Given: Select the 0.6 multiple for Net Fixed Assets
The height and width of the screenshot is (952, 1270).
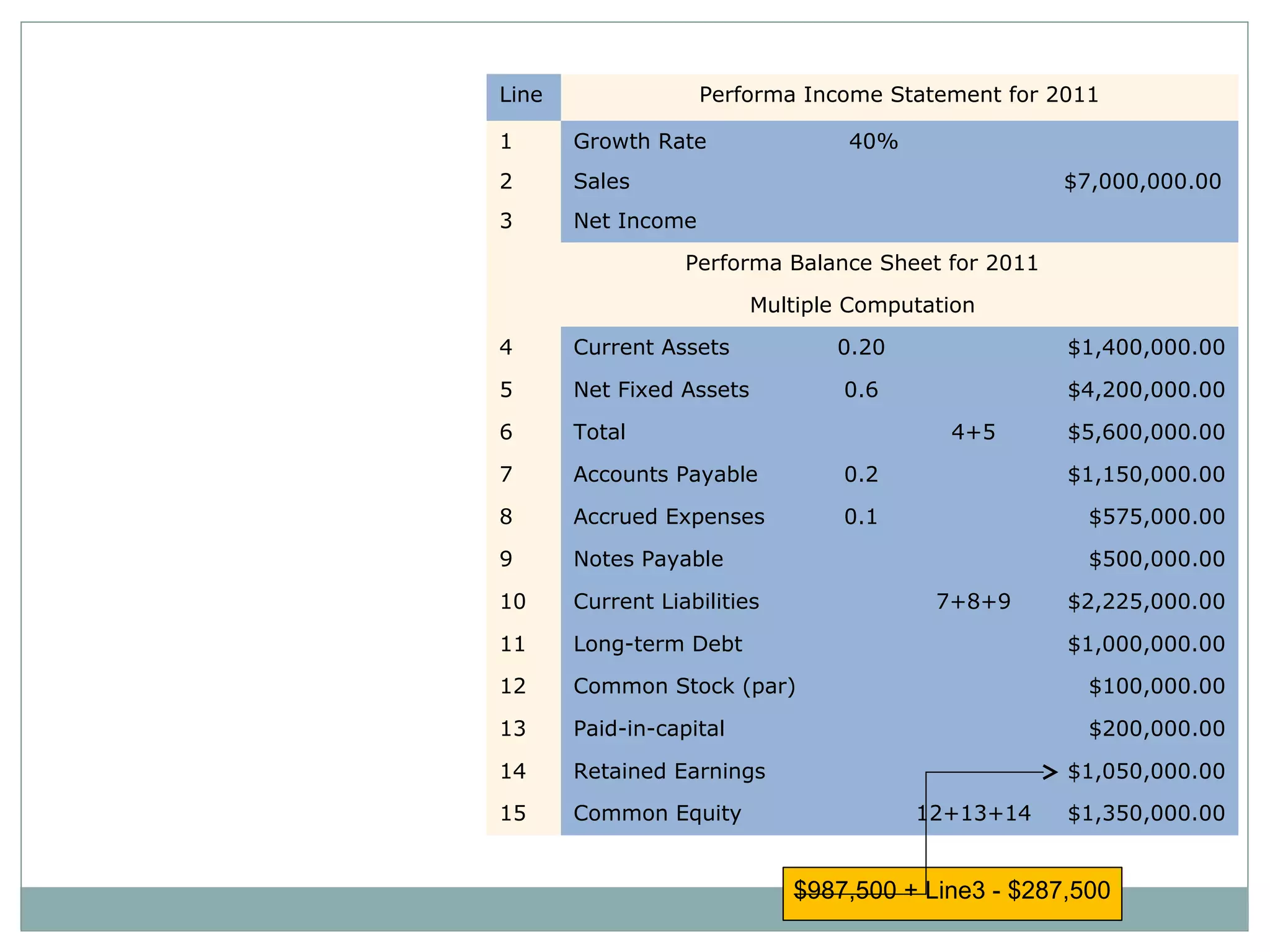Looking at the screenshot, I should point(861,389).
